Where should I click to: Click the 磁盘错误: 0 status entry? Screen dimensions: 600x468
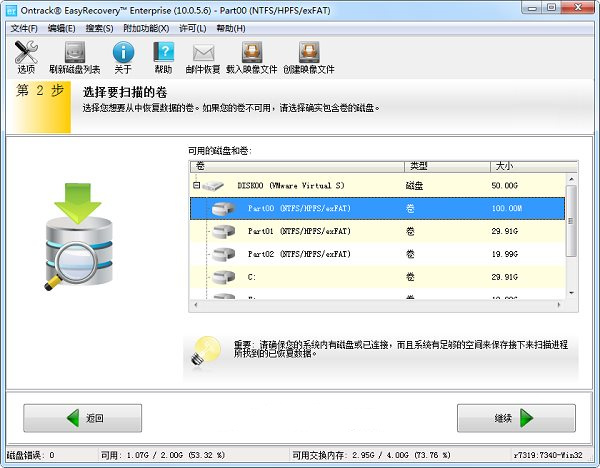(x=31, y=455)
